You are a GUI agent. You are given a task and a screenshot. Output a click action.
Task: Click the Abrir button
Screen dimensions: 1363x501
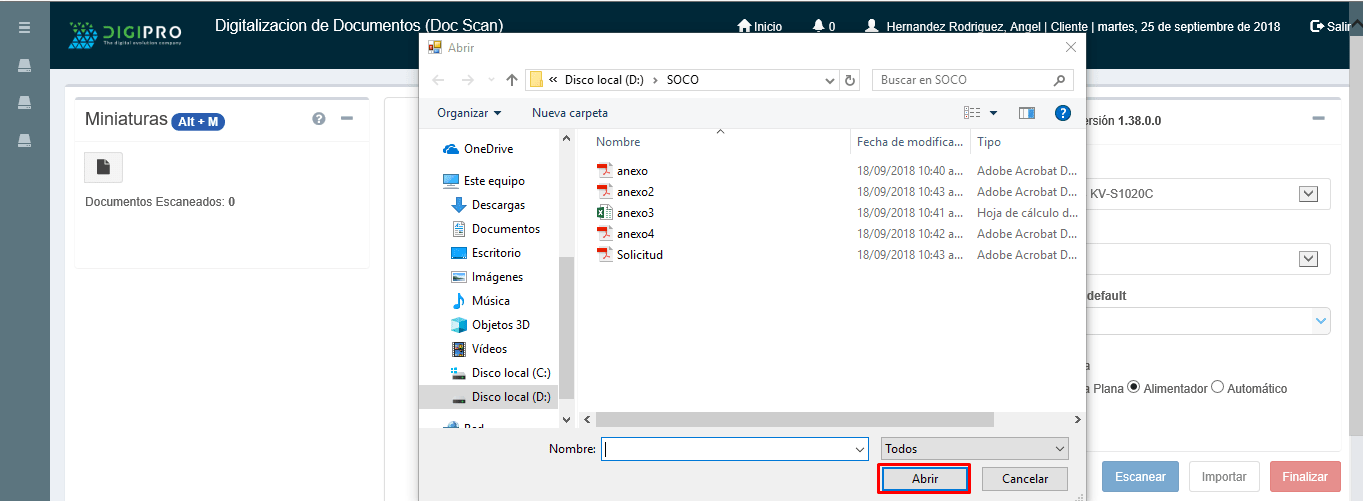tap(924, 479)
